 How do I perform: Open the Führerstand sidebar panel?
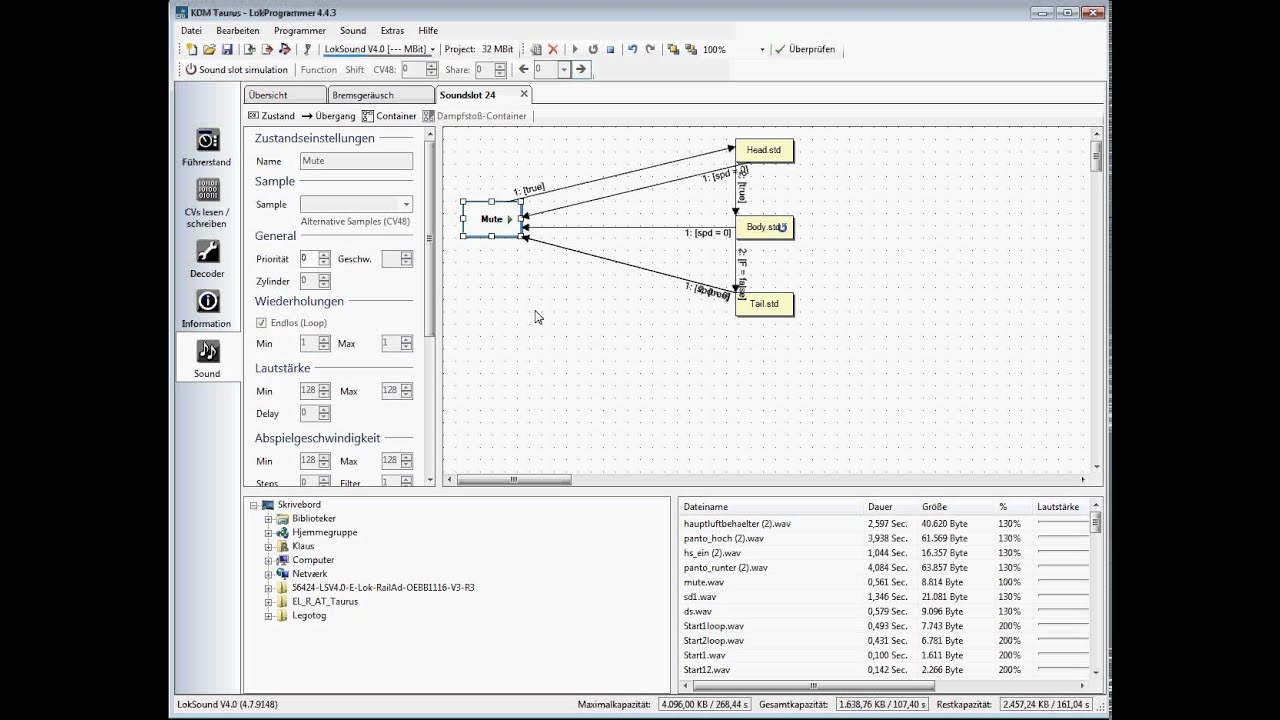click(x=207, y=146)
